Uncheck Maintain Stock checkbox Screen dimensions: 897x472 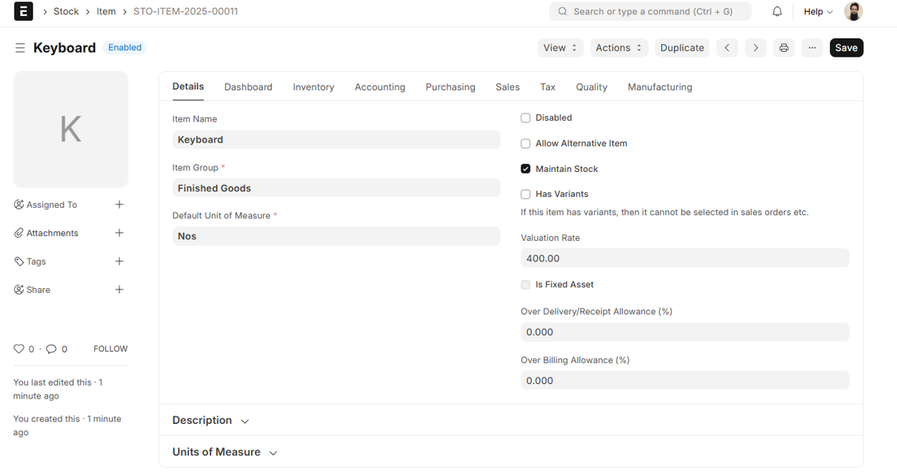(x=526, y=169)
